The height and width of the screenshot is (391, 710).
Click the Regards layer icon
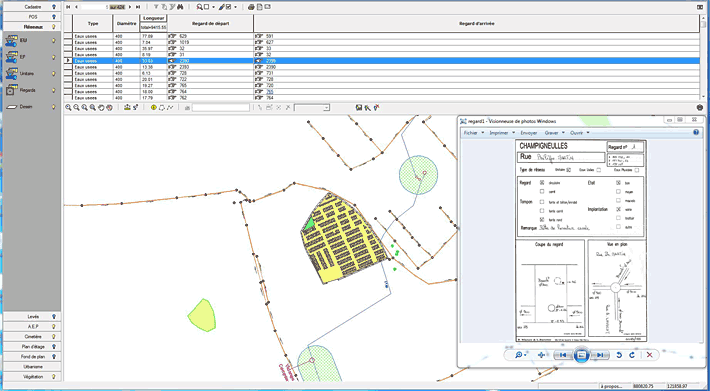(x=11, y=90)
